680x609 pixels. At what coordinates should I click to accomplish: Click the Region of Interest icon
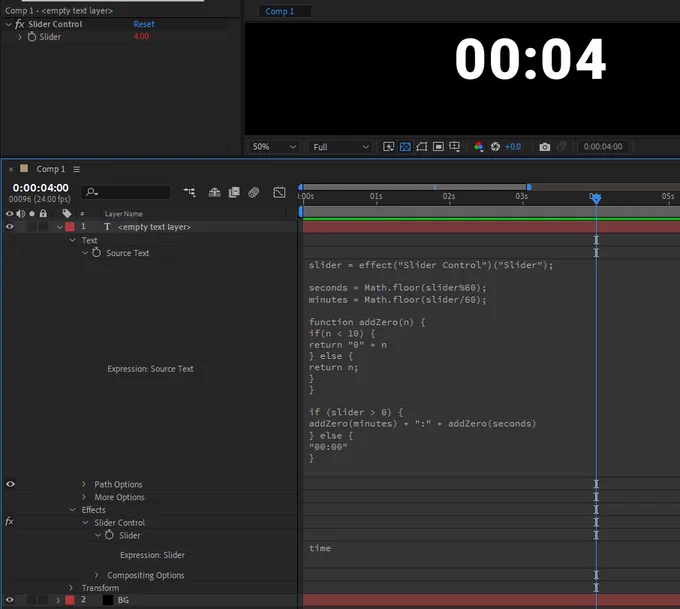pos(438,147)
